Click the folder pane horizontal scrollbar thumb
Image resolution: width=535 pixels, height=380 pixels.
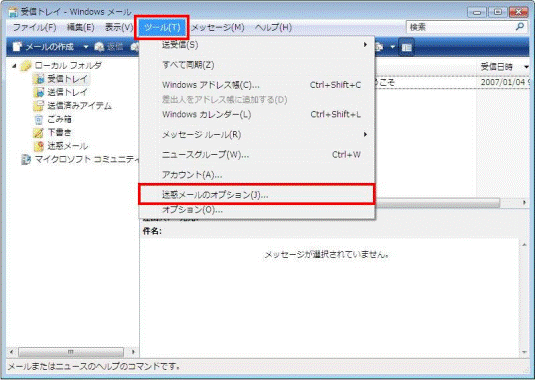[x=71, y=351]
